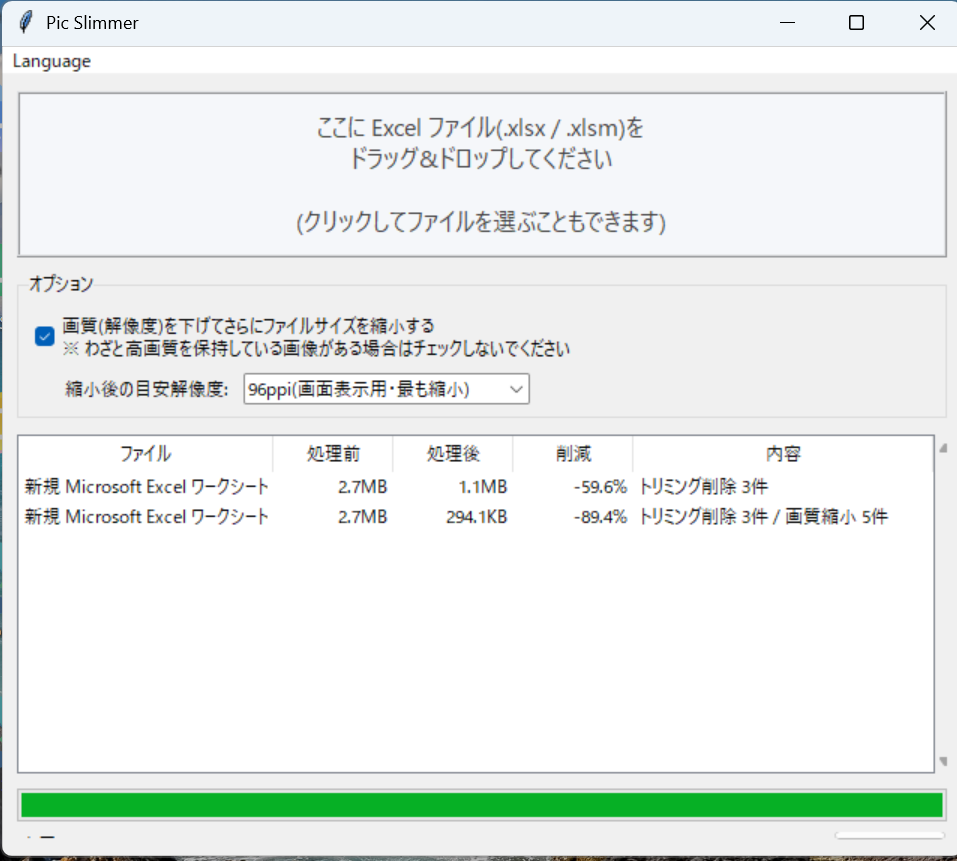Screen dimensions: 957x861
Task: Click the green progress bar
Action: click(482, 805)
